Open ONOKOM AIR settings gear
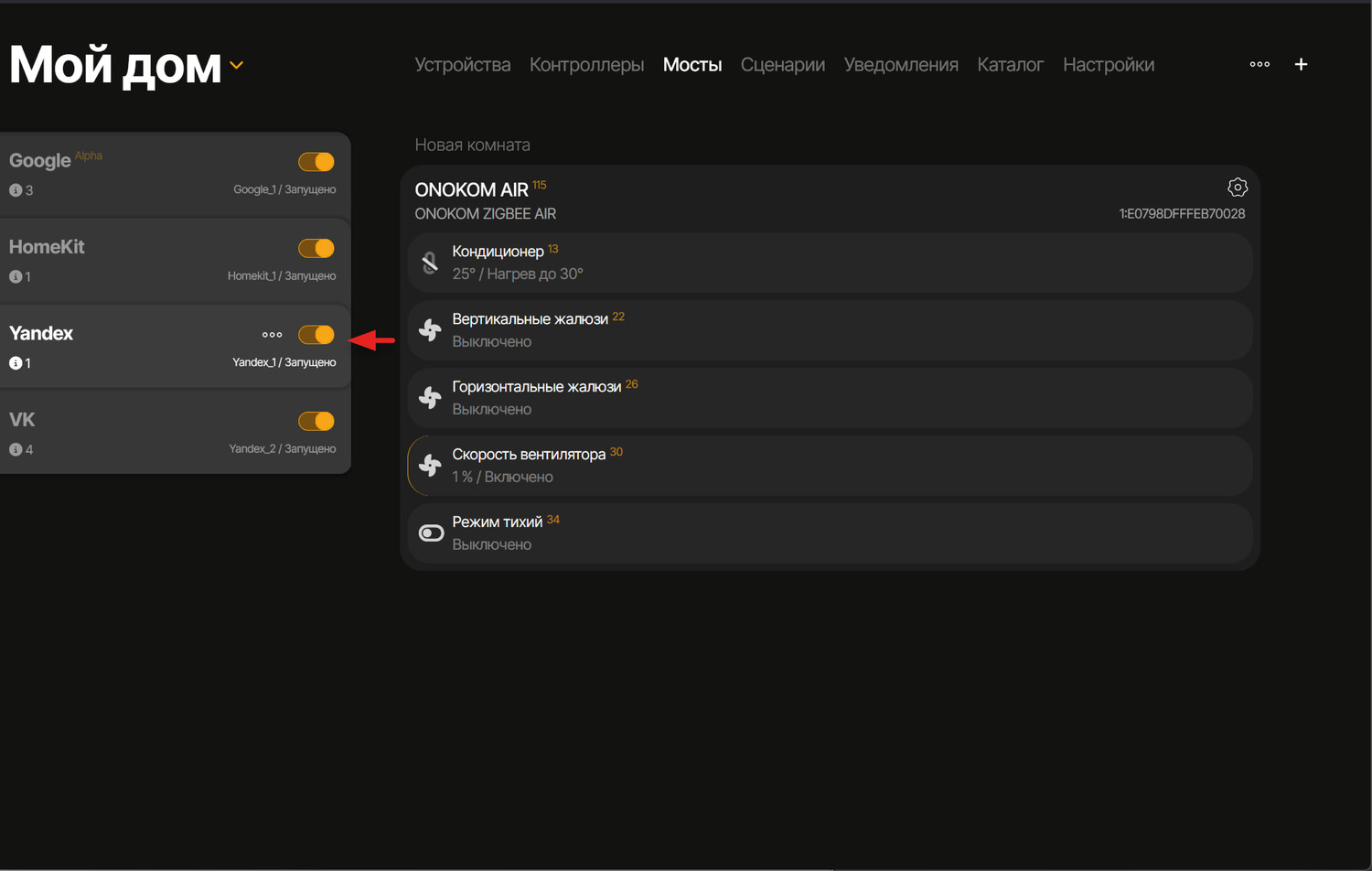The image size is (1372, 871). click(x=1237, y=188)
